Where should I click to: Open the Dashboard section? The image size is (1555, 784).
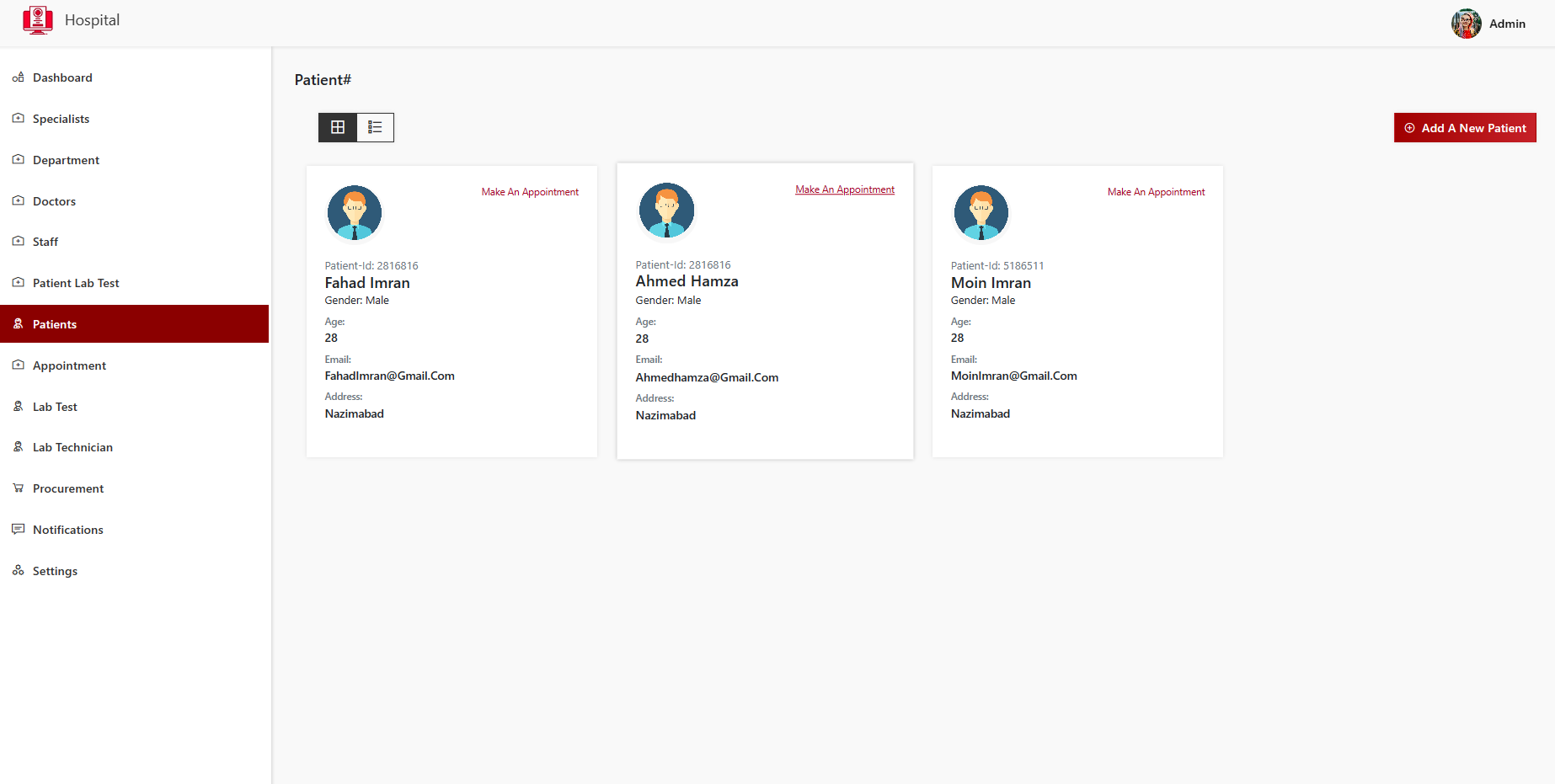[61, 77]
